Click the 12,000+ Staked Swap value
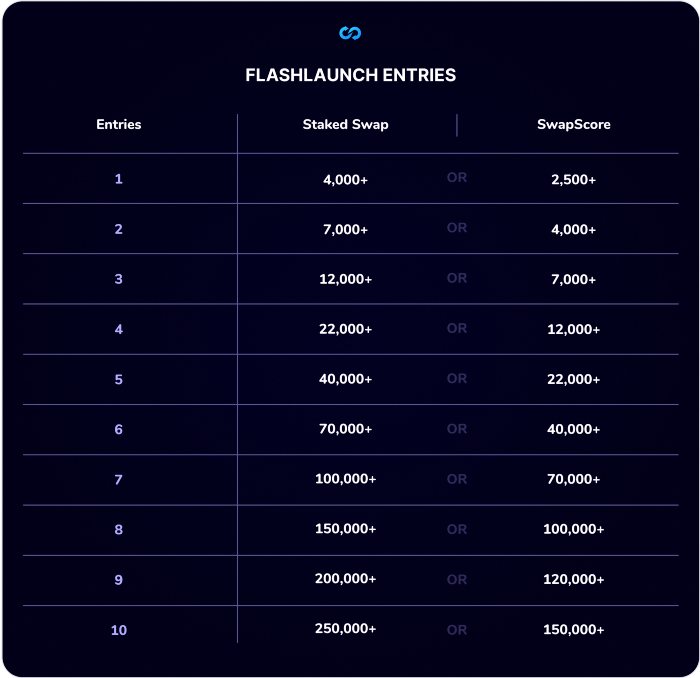The height and width of the screenshot is (678, 700). (x=346, y=279)
